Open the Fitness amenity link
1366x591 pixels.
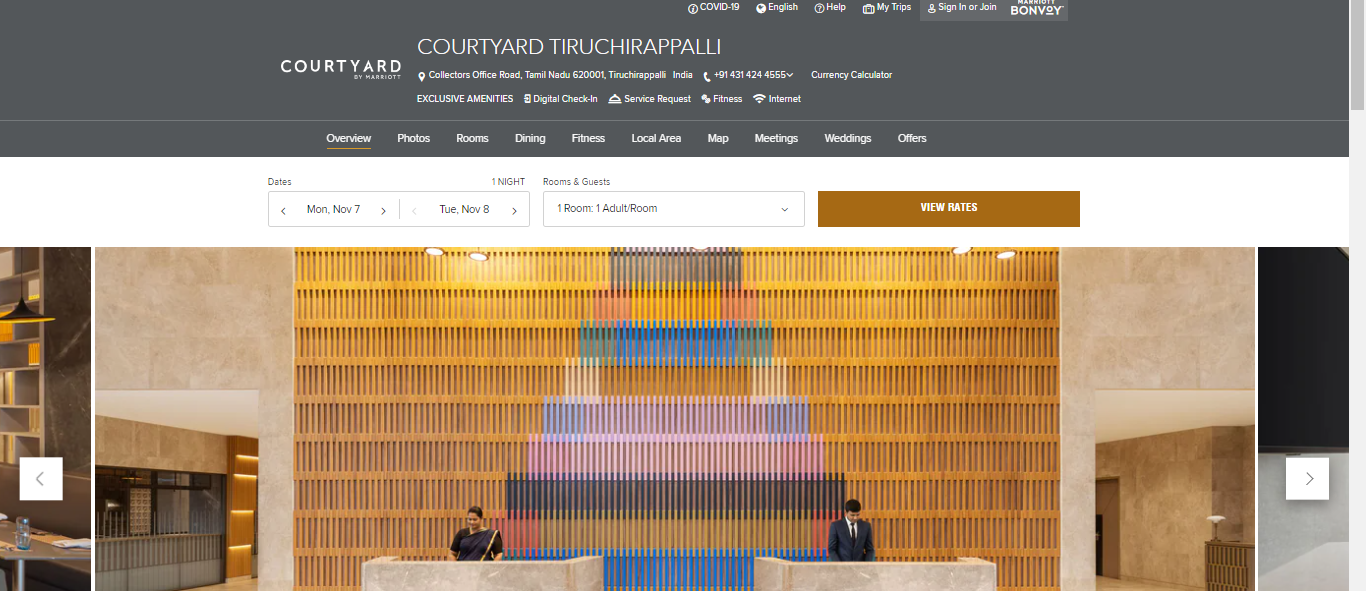coord(728,99)
